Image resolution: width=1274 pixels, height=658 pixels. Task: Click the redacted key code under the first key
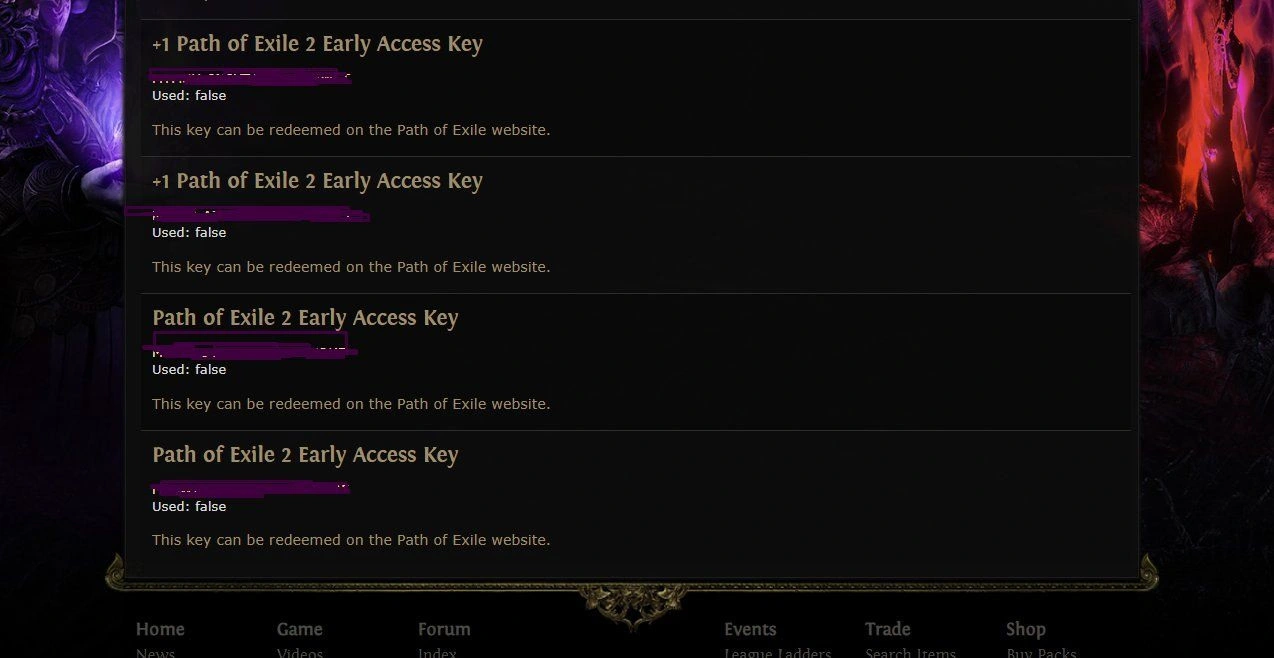pos(250,76)
